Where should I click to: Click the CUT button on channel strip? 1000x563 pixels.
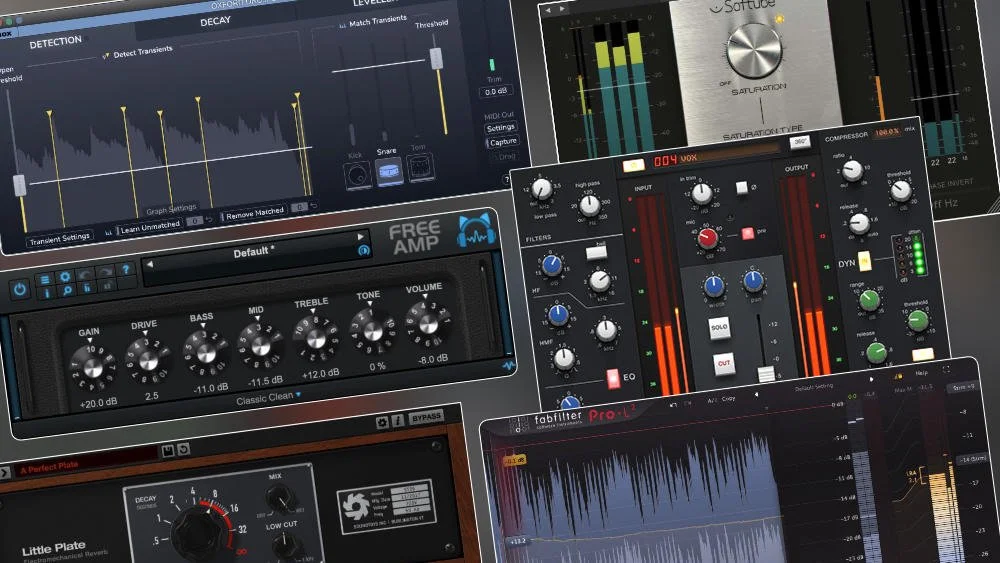[x=723, y=363]
